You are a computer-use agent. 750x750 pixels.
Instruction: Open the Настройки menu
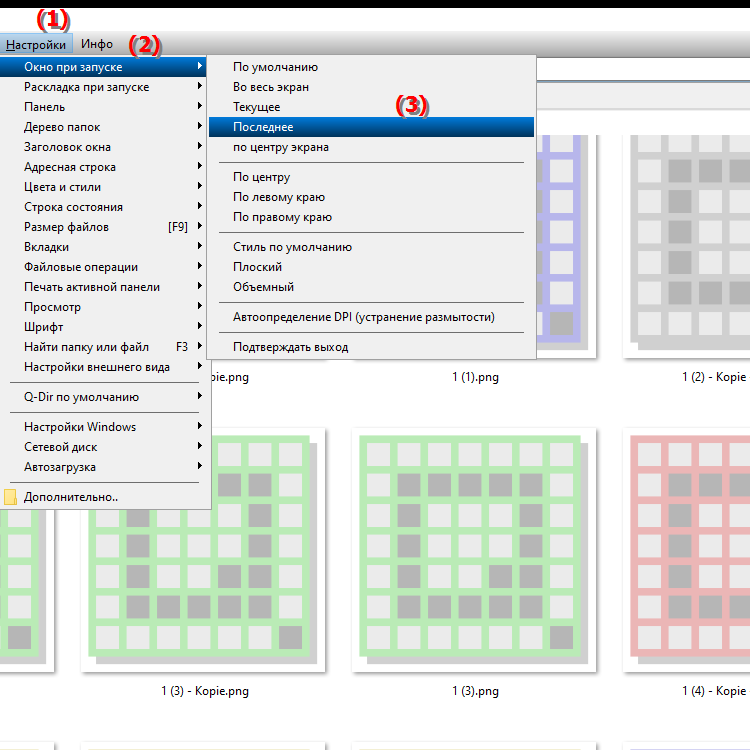click(36, 44)
